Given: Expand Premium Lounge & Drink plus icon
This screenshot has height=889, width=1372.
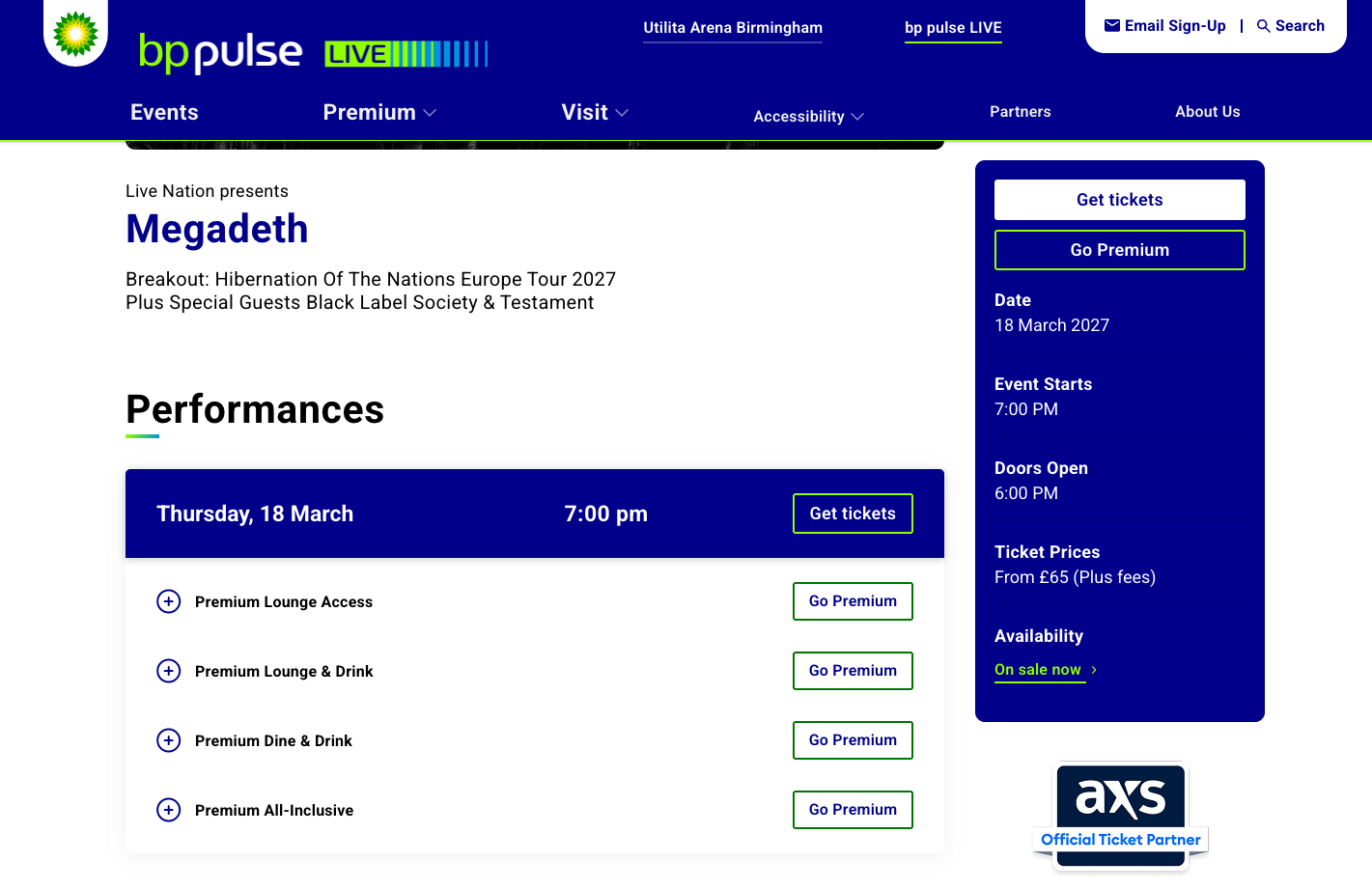Looking at the screenshot, I should 169,671.
